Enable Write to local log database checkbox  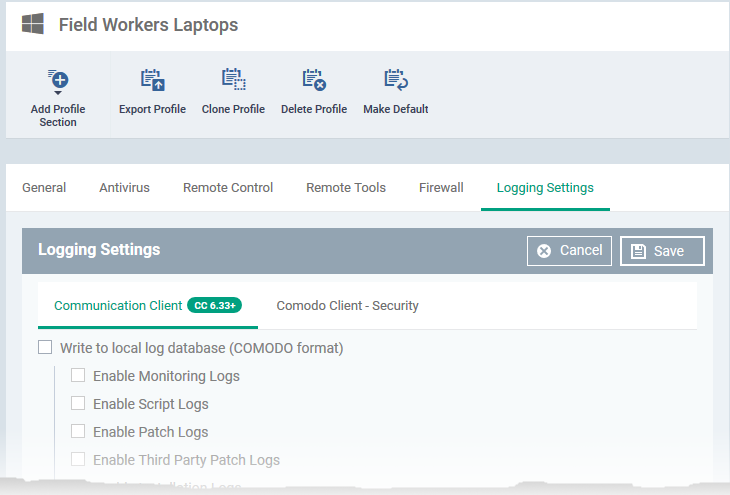point(45,348)
